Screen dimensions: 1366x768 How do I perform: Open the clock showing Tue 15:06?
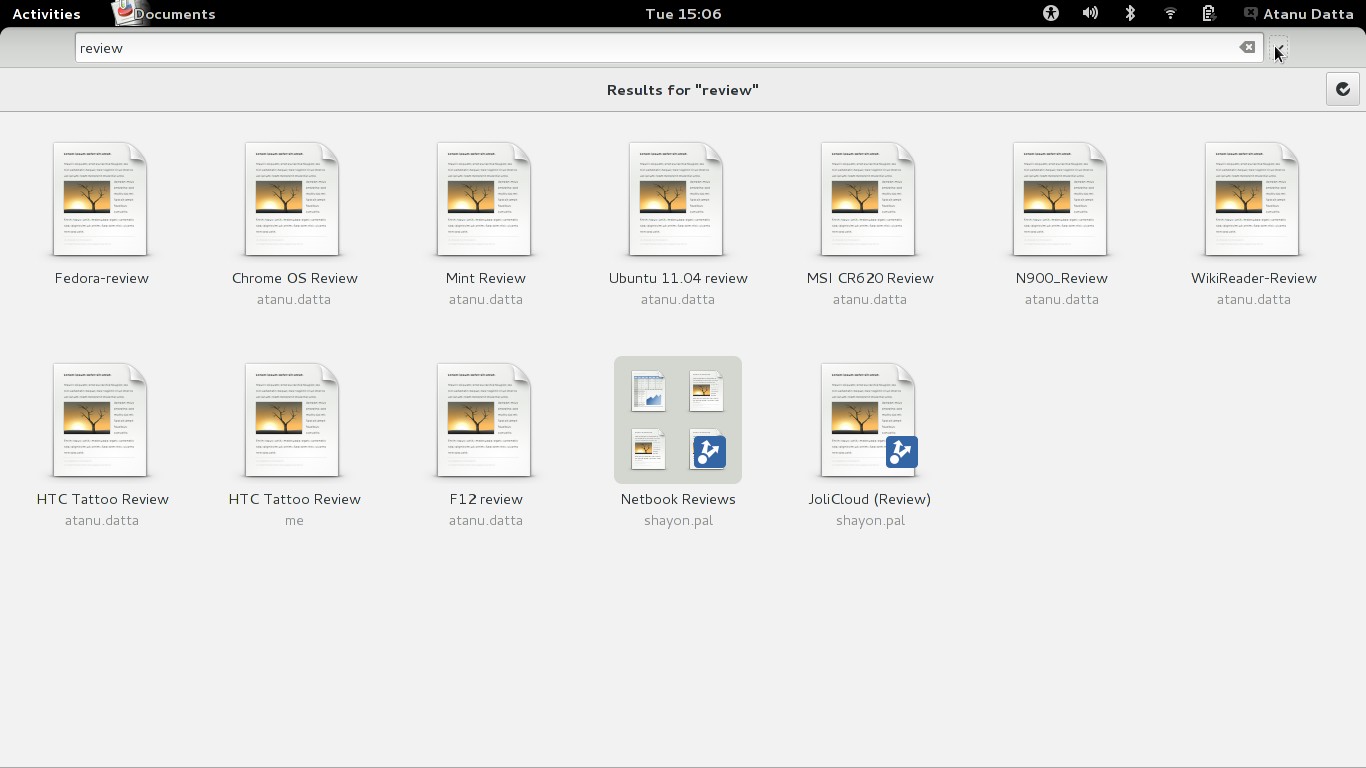(683, 14)
